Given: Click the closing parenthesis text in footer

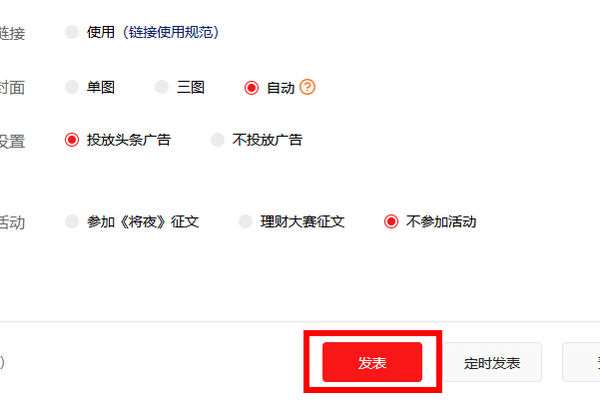Looking at the screenshot, I should tap(2, 362).
